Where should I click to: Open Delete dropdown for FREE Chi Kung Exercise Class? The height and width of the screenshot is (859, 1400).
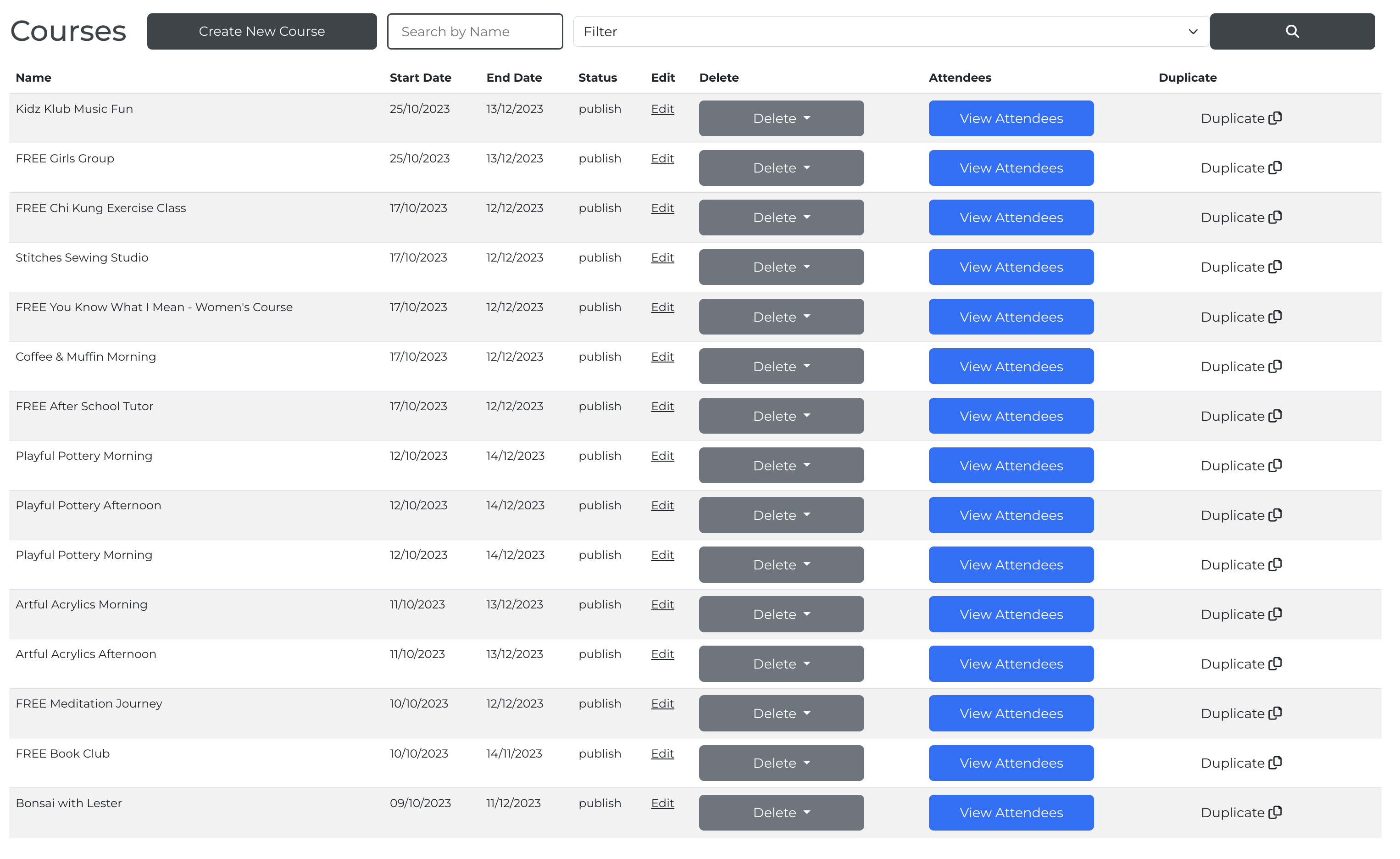pyautogui.click(x=781, y=218)
